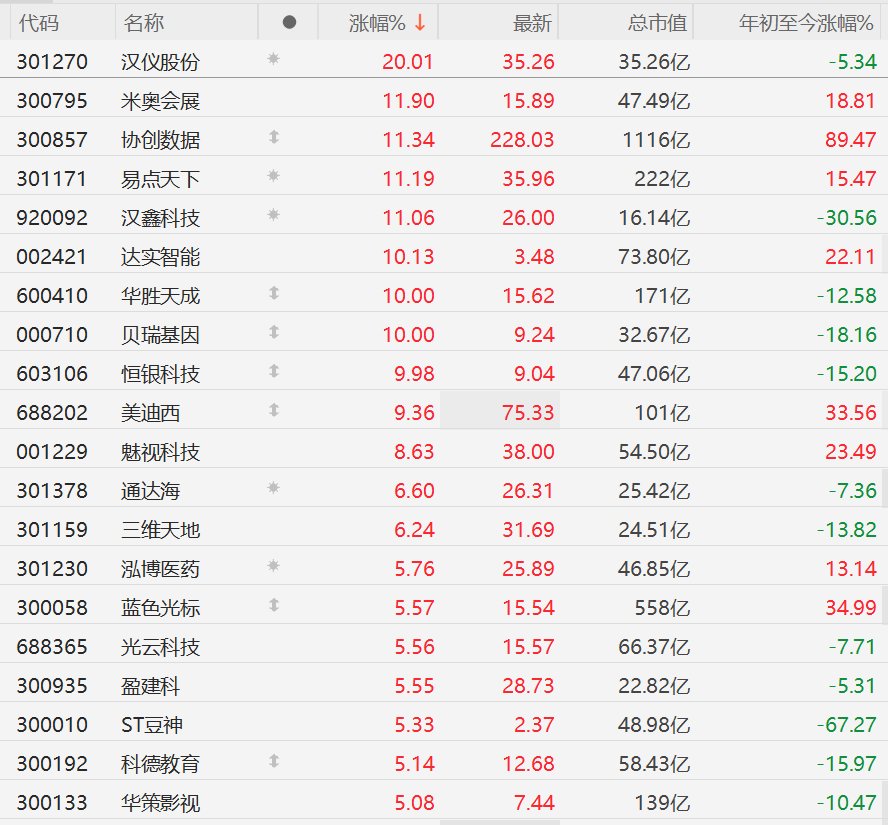Select stock name ST豆神
This screenshot has height=825, width=888.
click(152, 725)
